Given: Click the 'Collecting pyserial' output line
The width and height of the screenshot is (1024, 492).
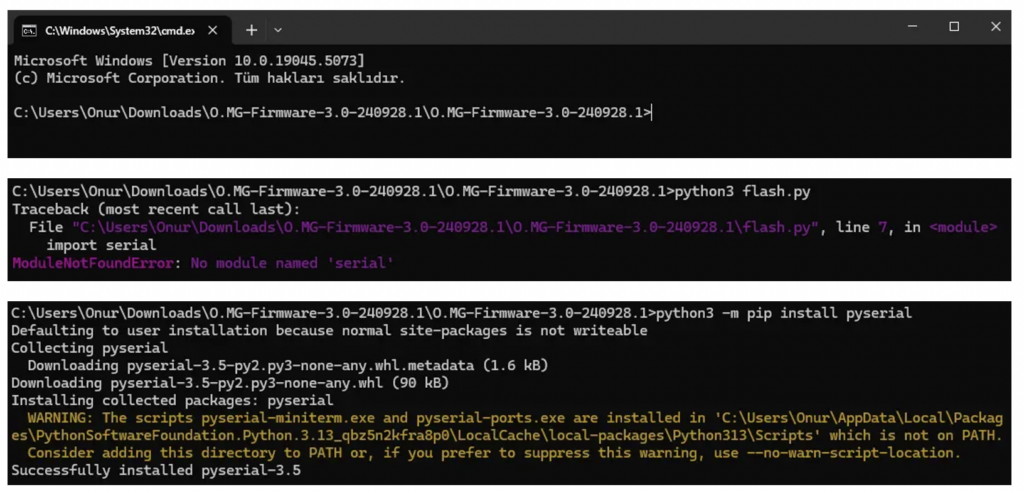Looking at the screenshot, I should (x=89, y=348).
